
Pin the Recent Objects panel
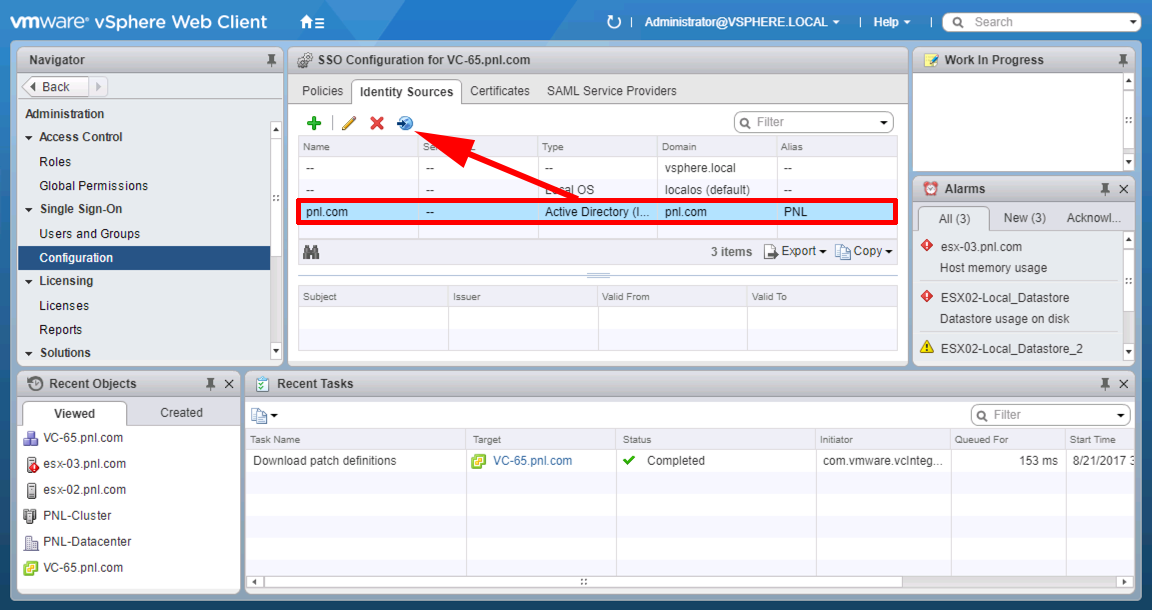(x=210, y=384)
